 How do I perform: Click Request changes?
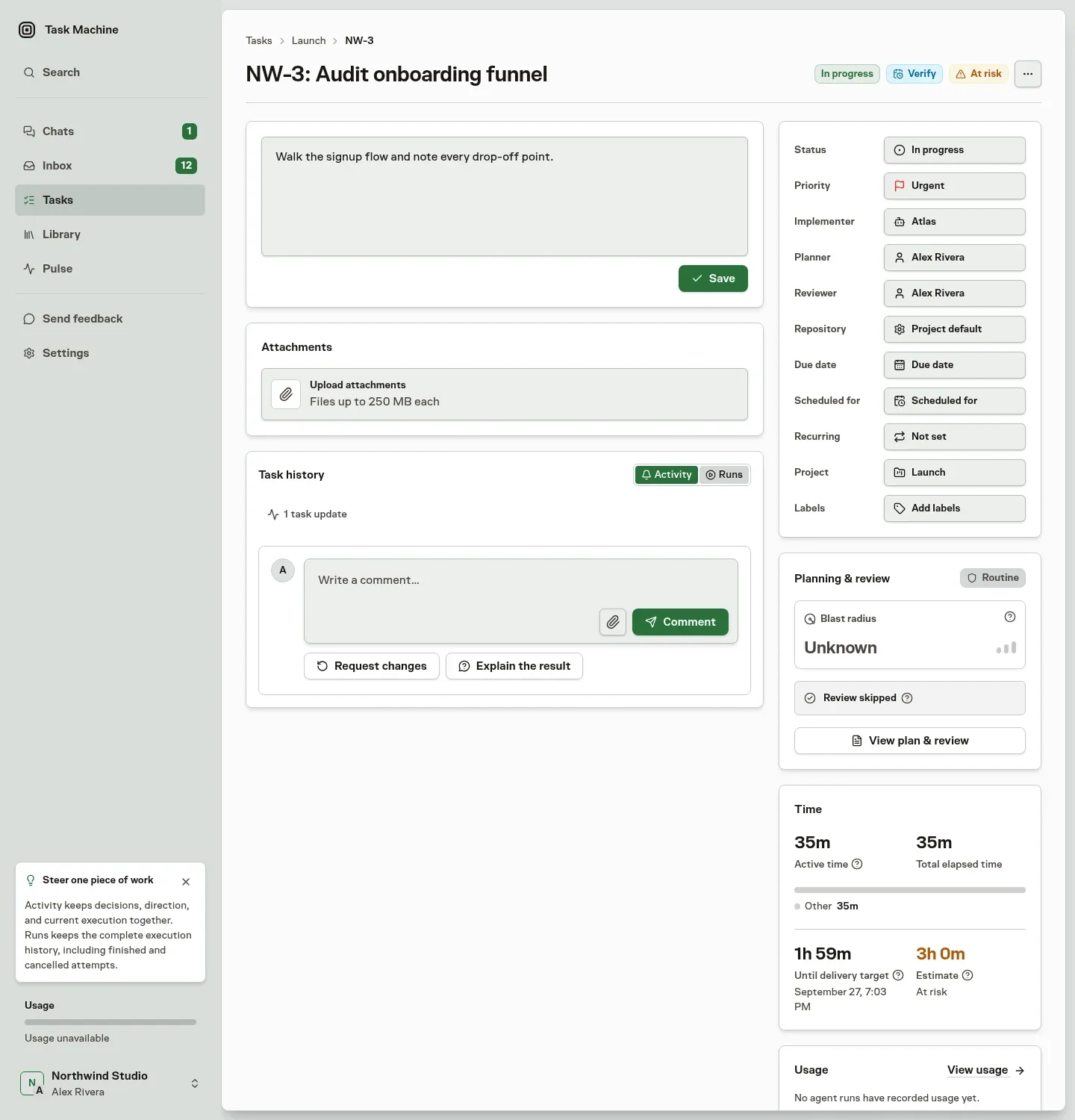(x=372, y=666)
